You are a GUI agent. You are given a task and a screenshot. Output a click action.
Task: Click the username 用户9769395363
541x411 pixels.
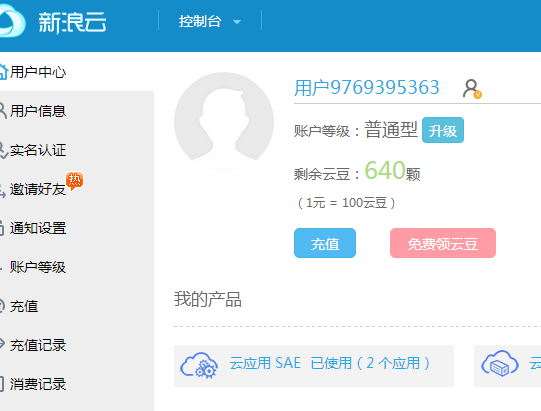click(x=367, y=87)
